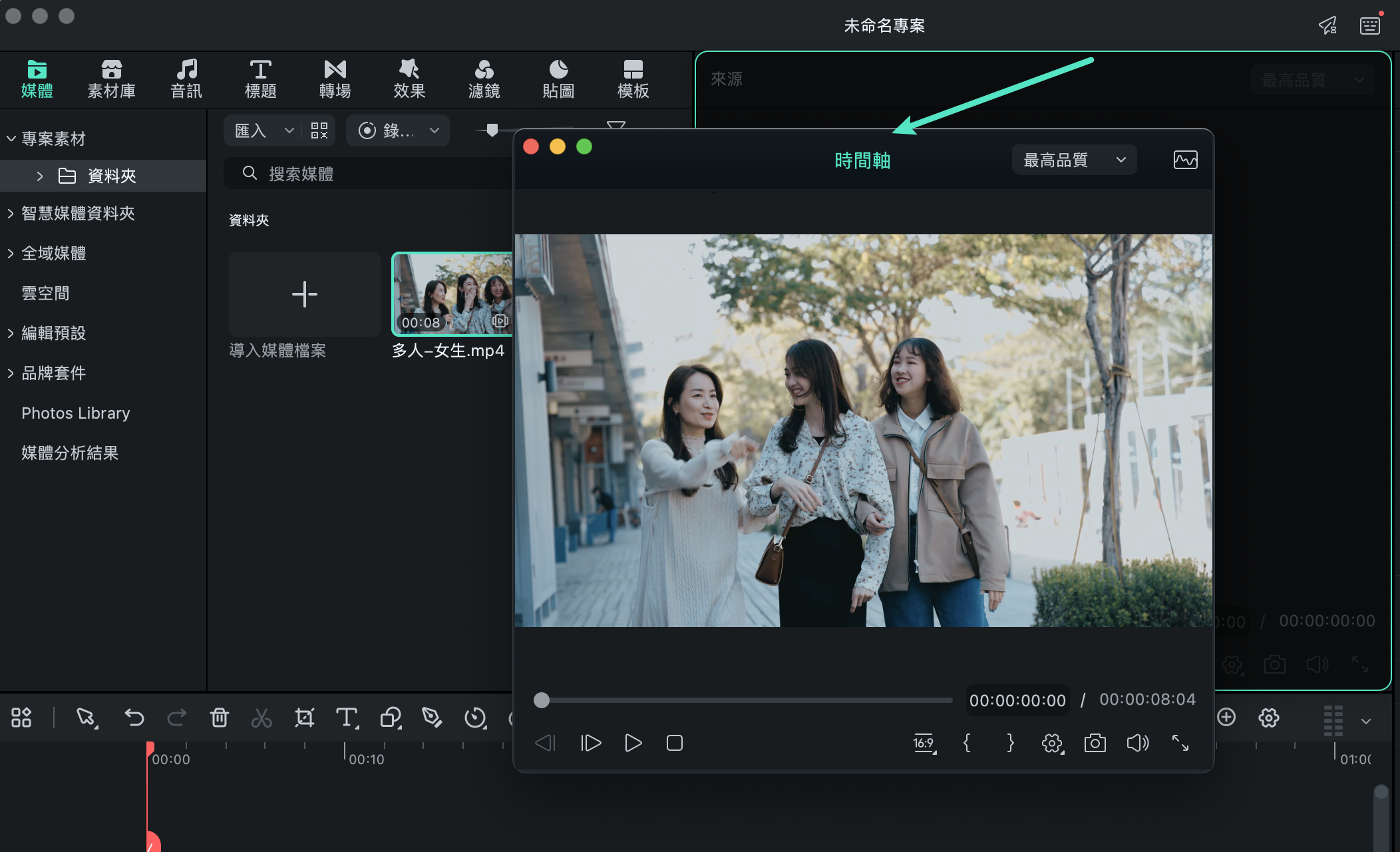Open the 濾鏡 filters tab
The image size is (1400, 852).
pos(484,79)
